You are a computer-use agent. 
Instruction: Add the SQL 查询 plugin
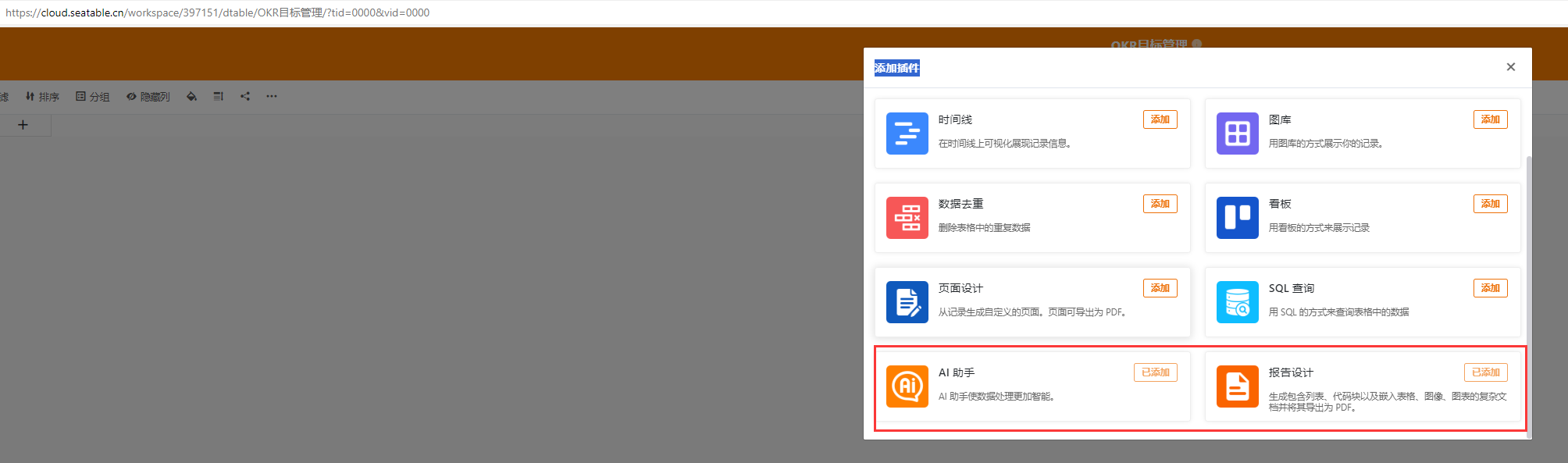[x=1490, y=288]
